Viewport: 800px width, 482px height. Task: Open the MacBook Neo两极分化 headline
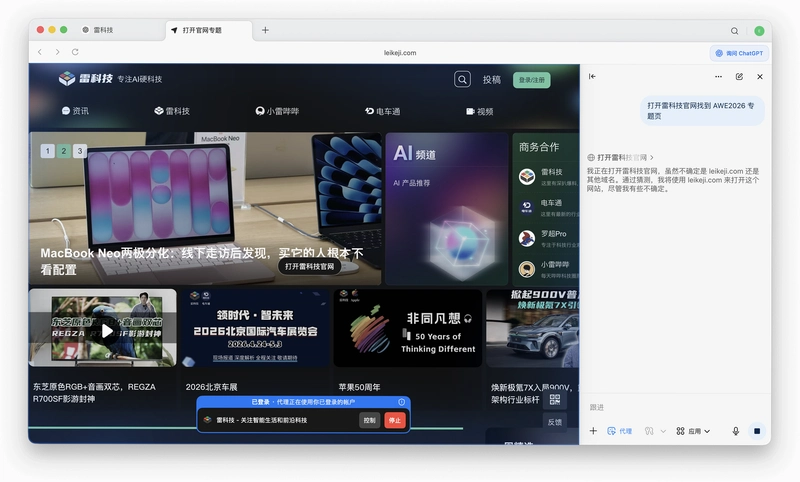point(202,261)
